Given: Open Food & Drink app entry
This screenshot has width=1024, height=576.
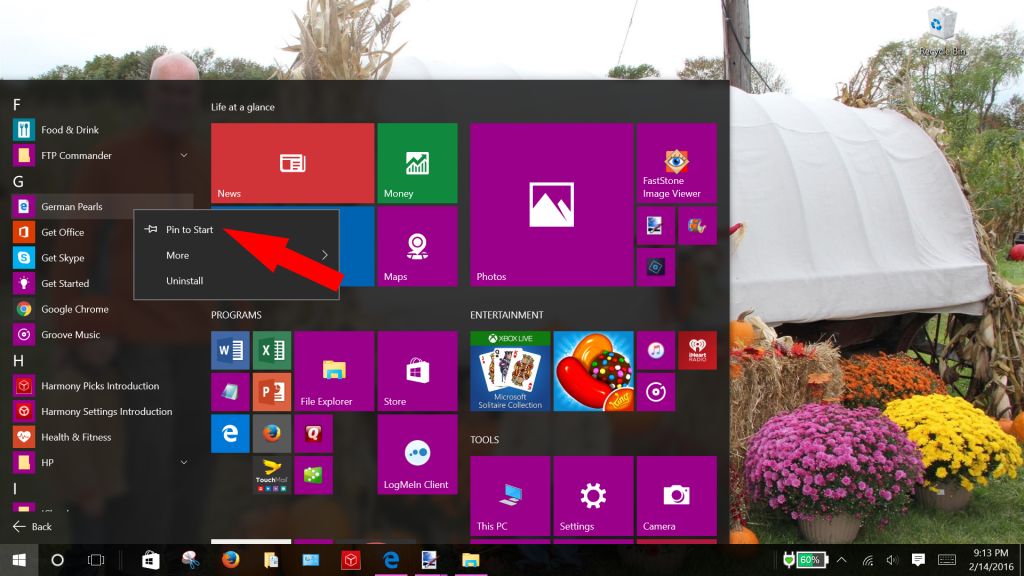Looking at the screenshot, I should pyautogui.click(x=103, y=130).
